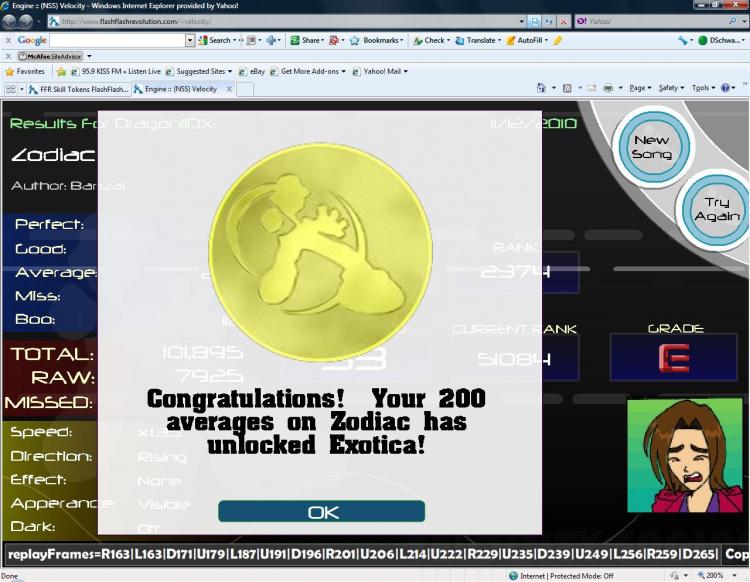Click the Favorites star button

coord(25,72)
